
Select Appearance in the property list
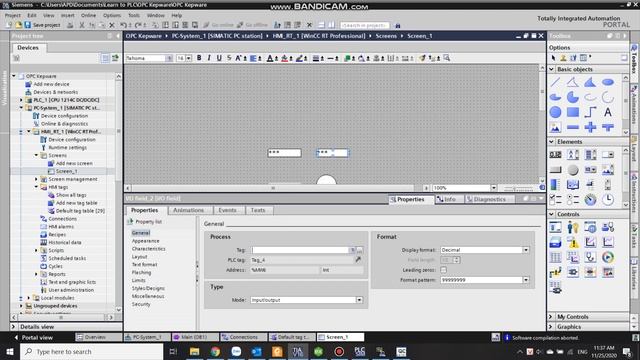coord(145,241)
